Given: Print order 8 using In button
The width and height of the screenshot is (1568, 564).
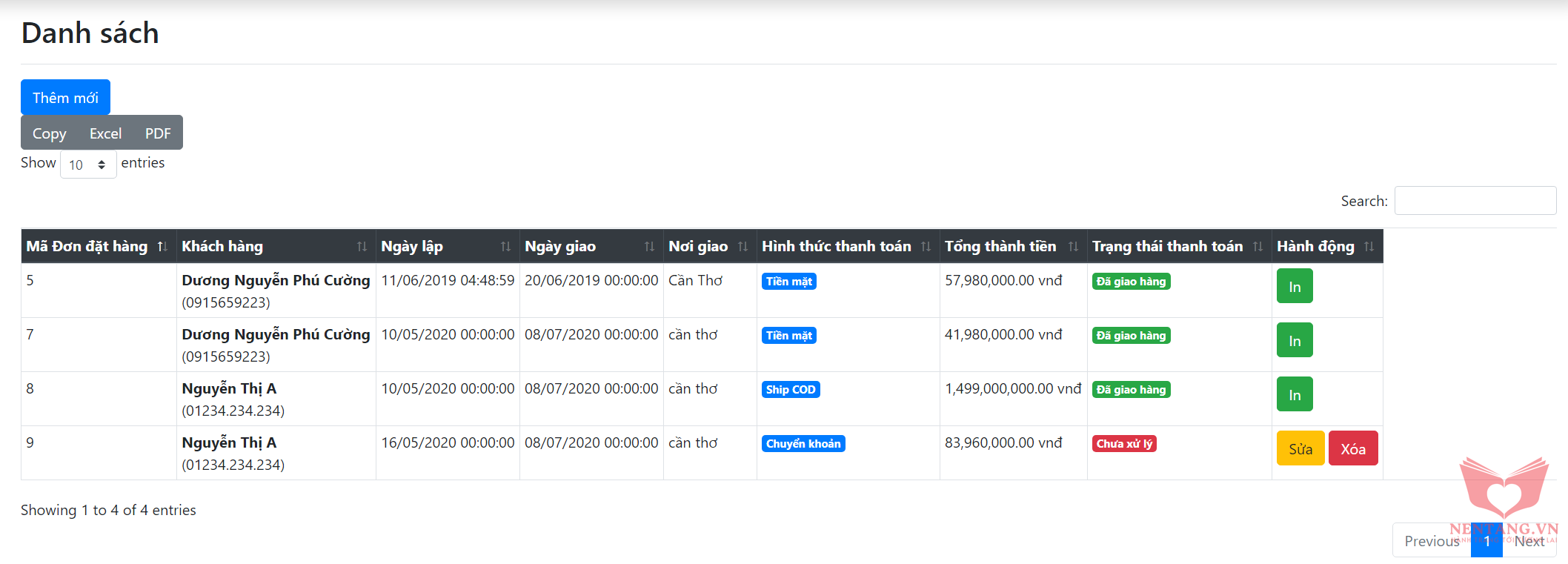Looking at the screenshot, I should [x=1294, y=395].
